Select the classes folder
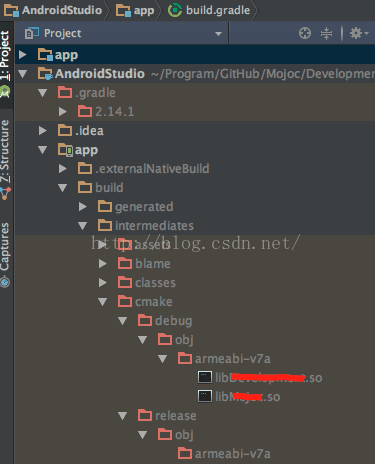Image resolution: width=375 pixels, height=464 pixels. point(147,283)
